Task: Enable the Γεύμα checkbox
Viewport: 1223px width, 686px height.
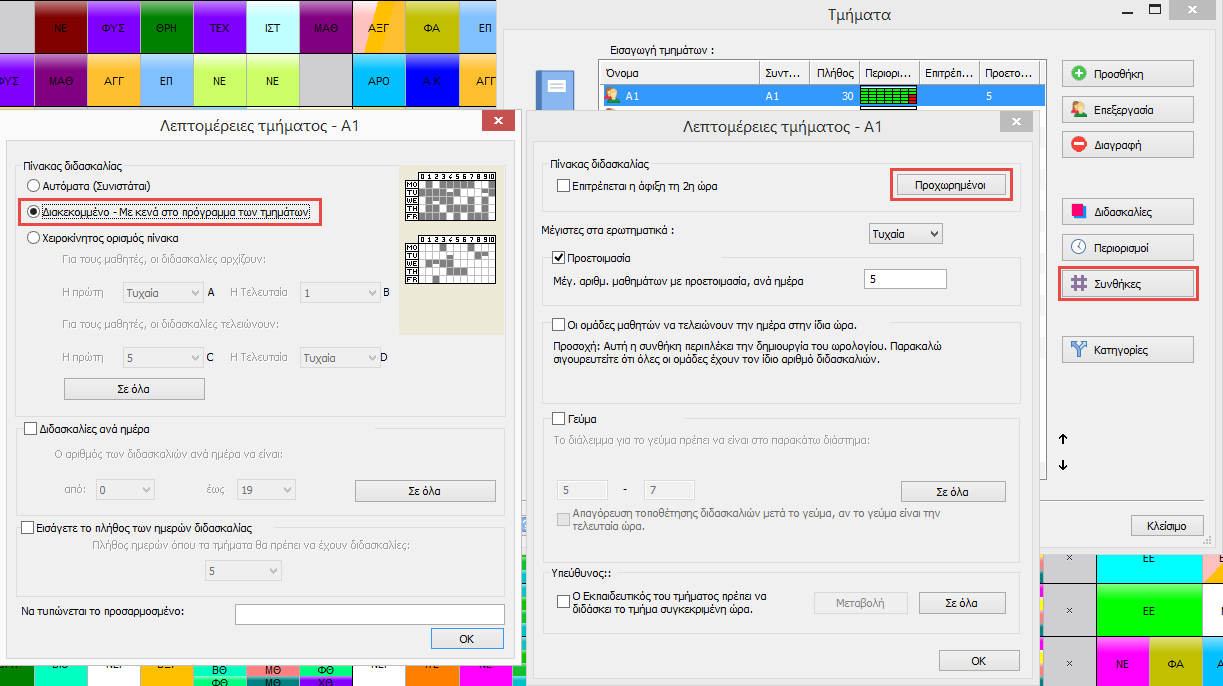Action: pos(560,419)
